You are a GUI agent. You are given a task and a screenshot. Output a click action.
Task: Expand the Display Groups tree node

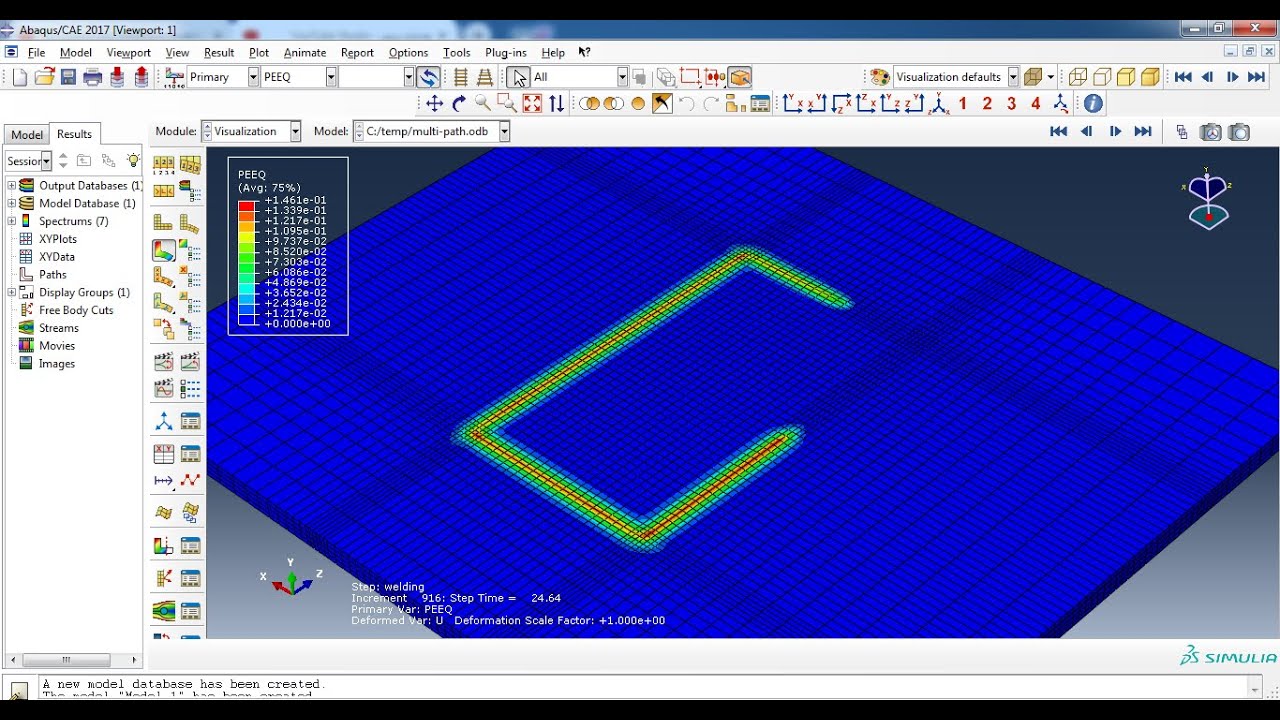click(x=12, y=292)
